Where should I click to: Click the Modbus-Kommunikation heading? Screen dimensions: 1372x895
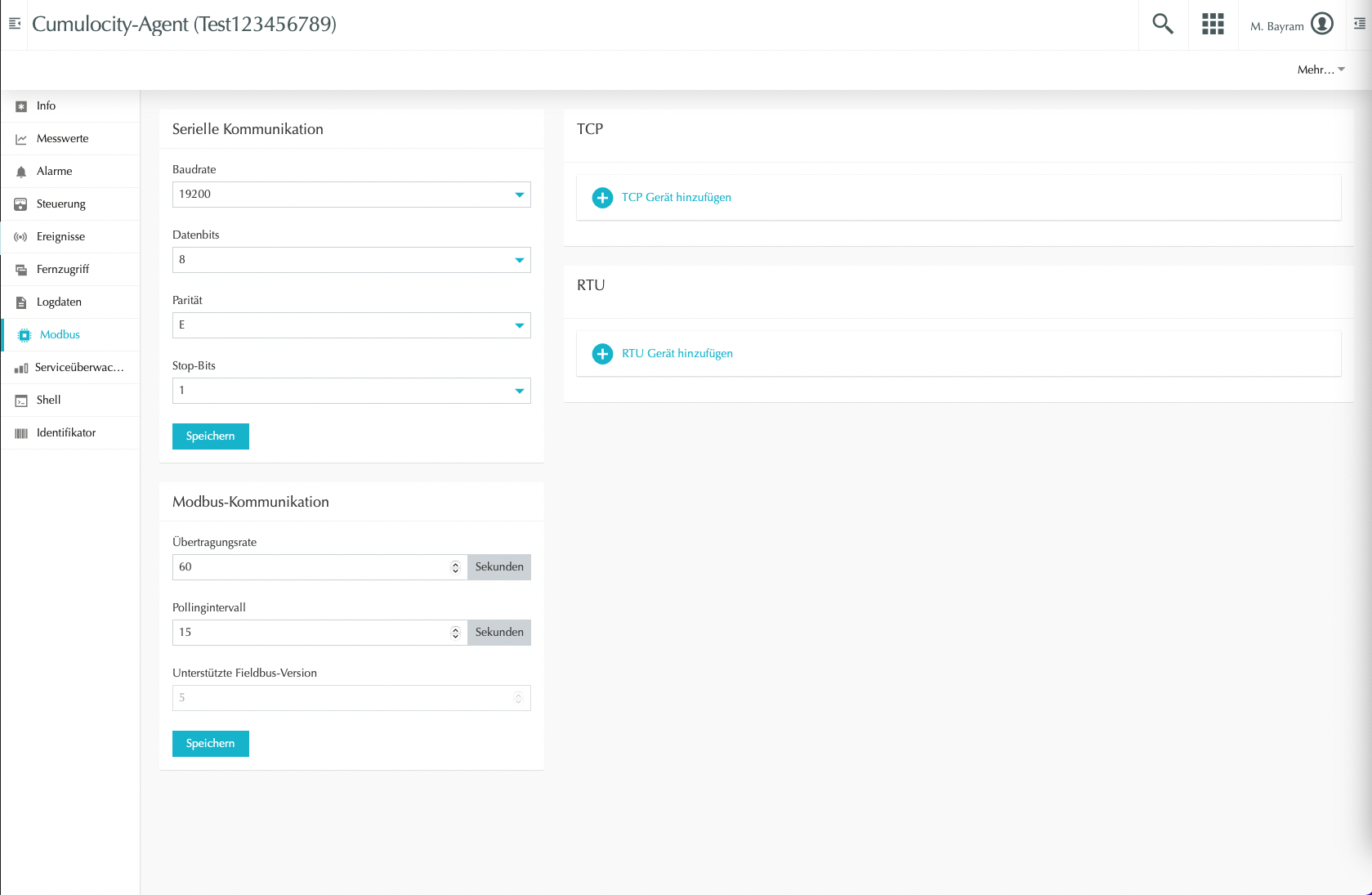point(251,502)
